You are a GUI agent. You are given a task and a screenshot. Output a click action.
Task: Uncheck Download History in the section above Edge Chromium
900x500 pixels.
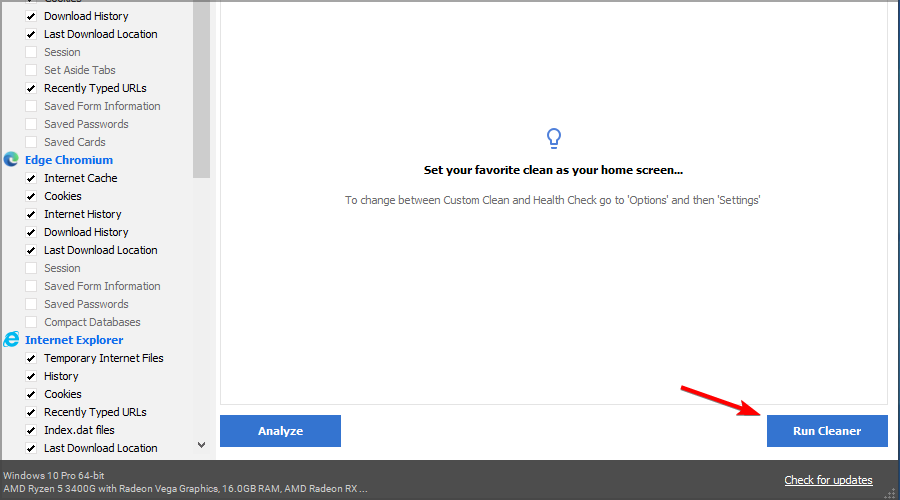[31, 17]
